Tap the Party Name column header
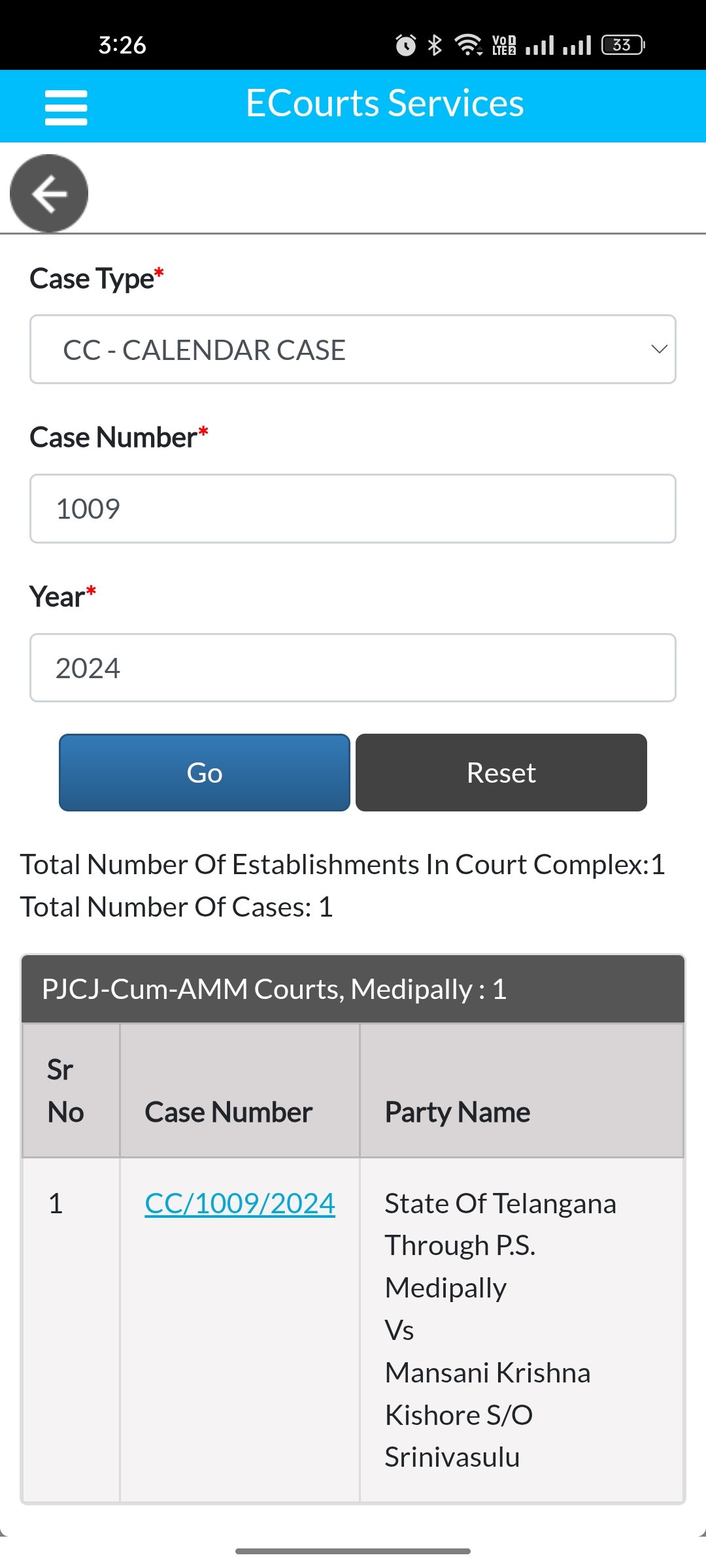The width and height of the screenshot is (706, 1568). pyautogui.click(x=458, y=1112)
